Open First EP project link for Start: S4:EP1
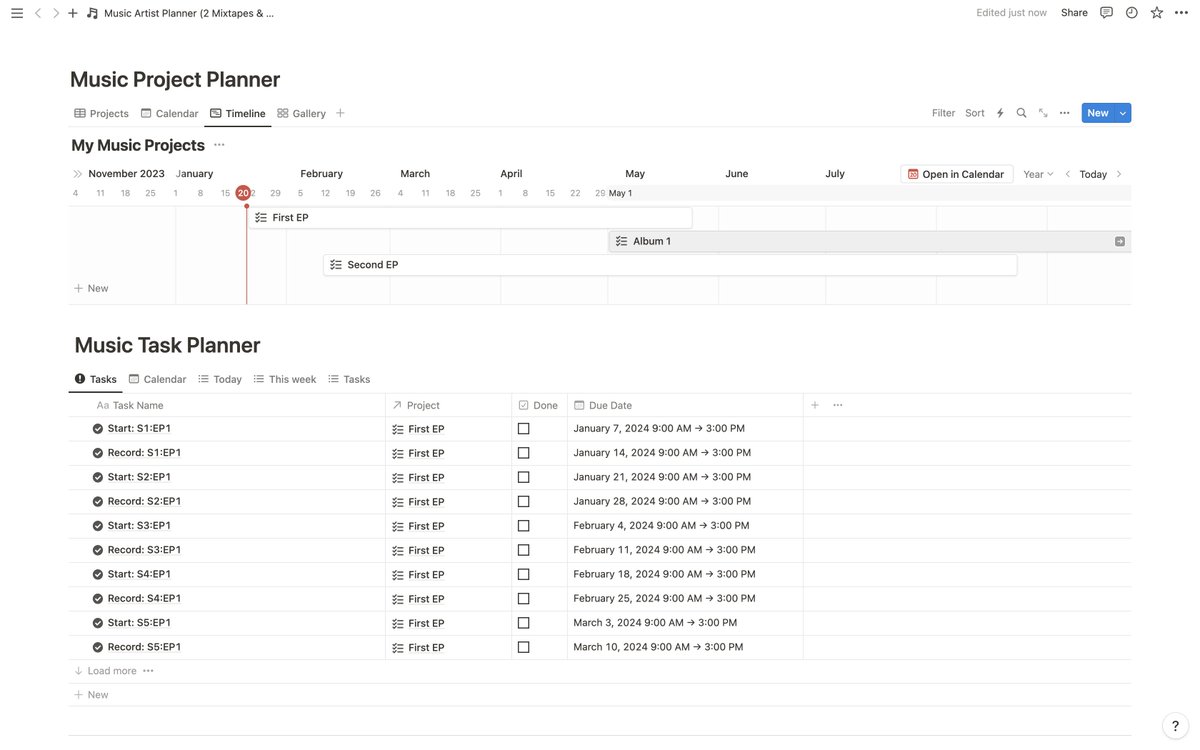This screenshot has height=750, width=1200. [x=418, y=575]
